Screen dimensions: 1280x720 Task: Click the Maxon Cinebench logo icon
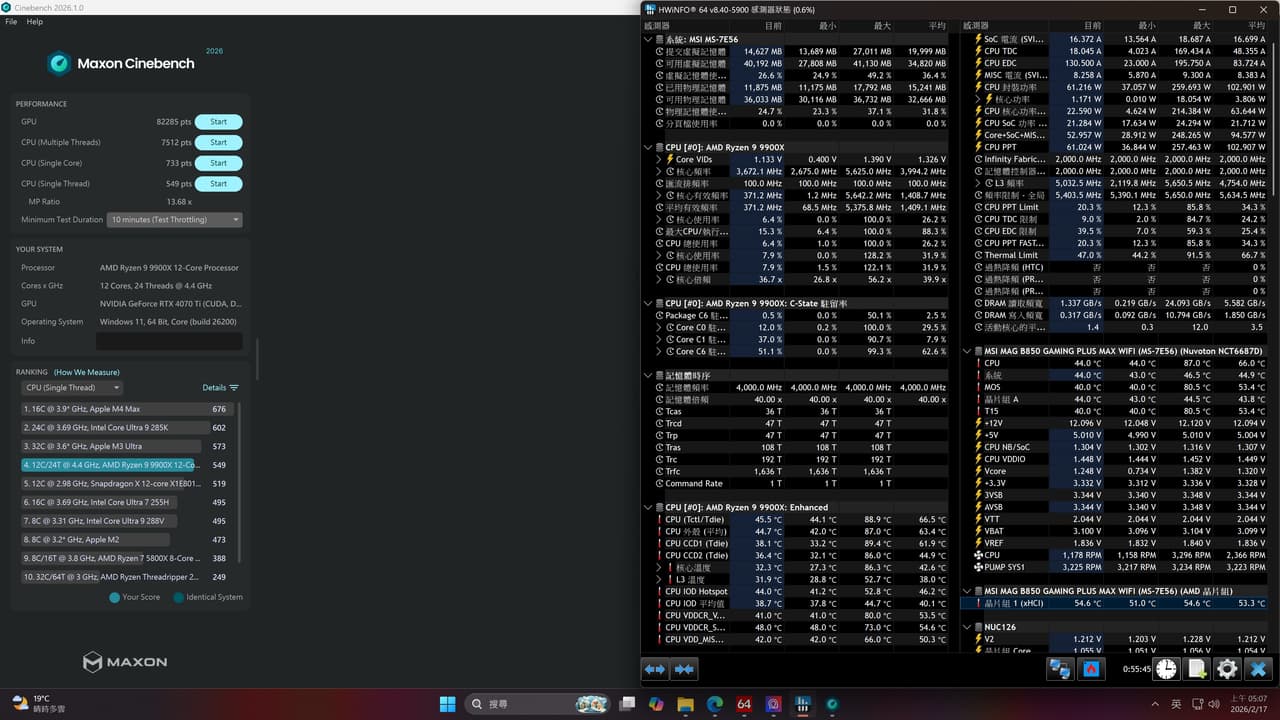tap(60, 64)
